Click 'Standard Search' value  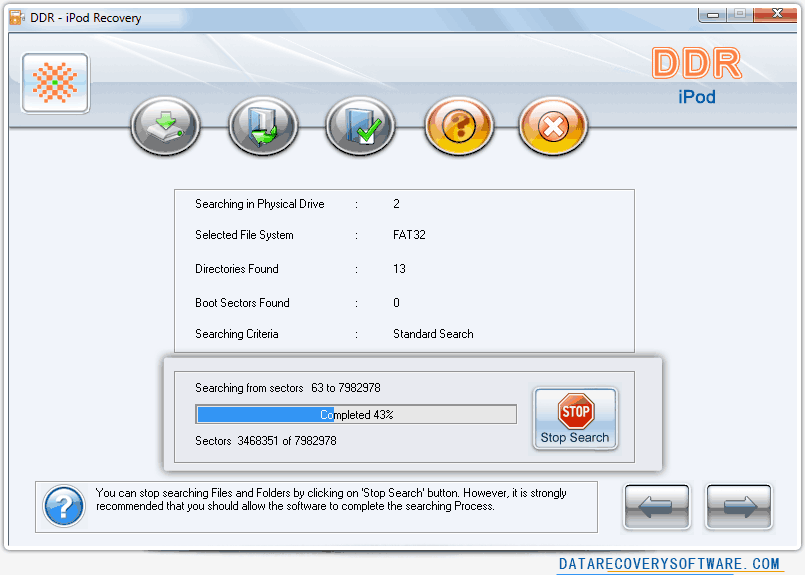point(433,334)
